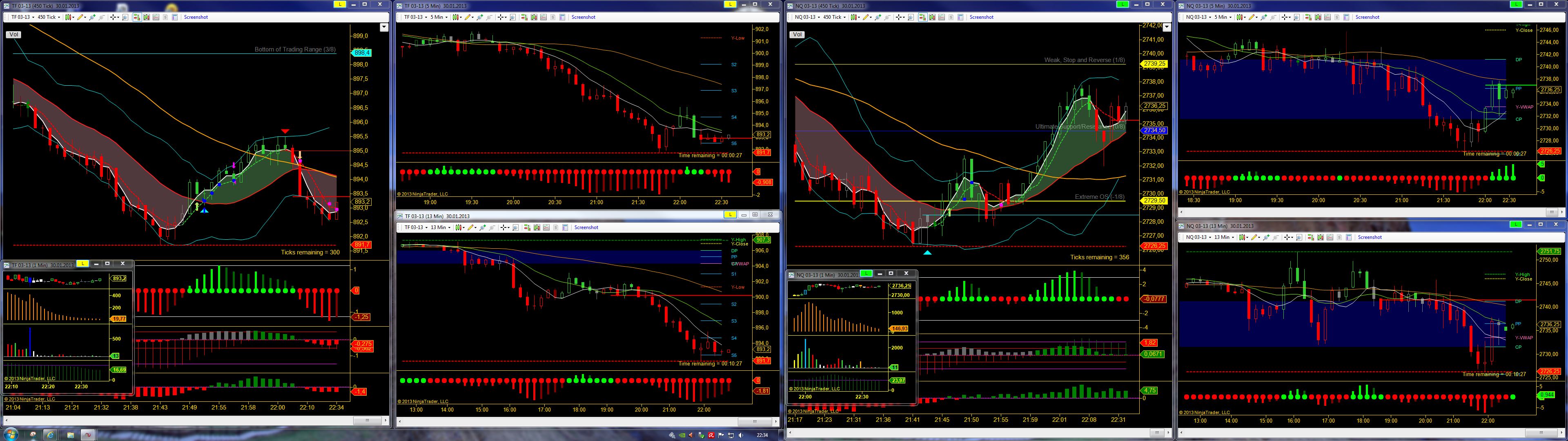Open Data Series in TF 450 Tick chart
1568x441 pixels.
(146, 17)
